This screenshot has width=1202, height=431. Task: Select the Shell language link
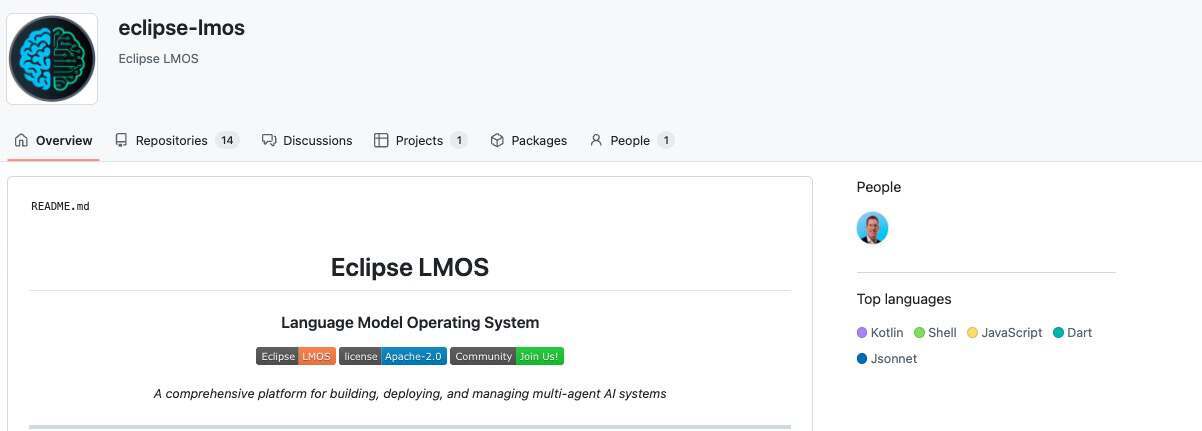942,333
